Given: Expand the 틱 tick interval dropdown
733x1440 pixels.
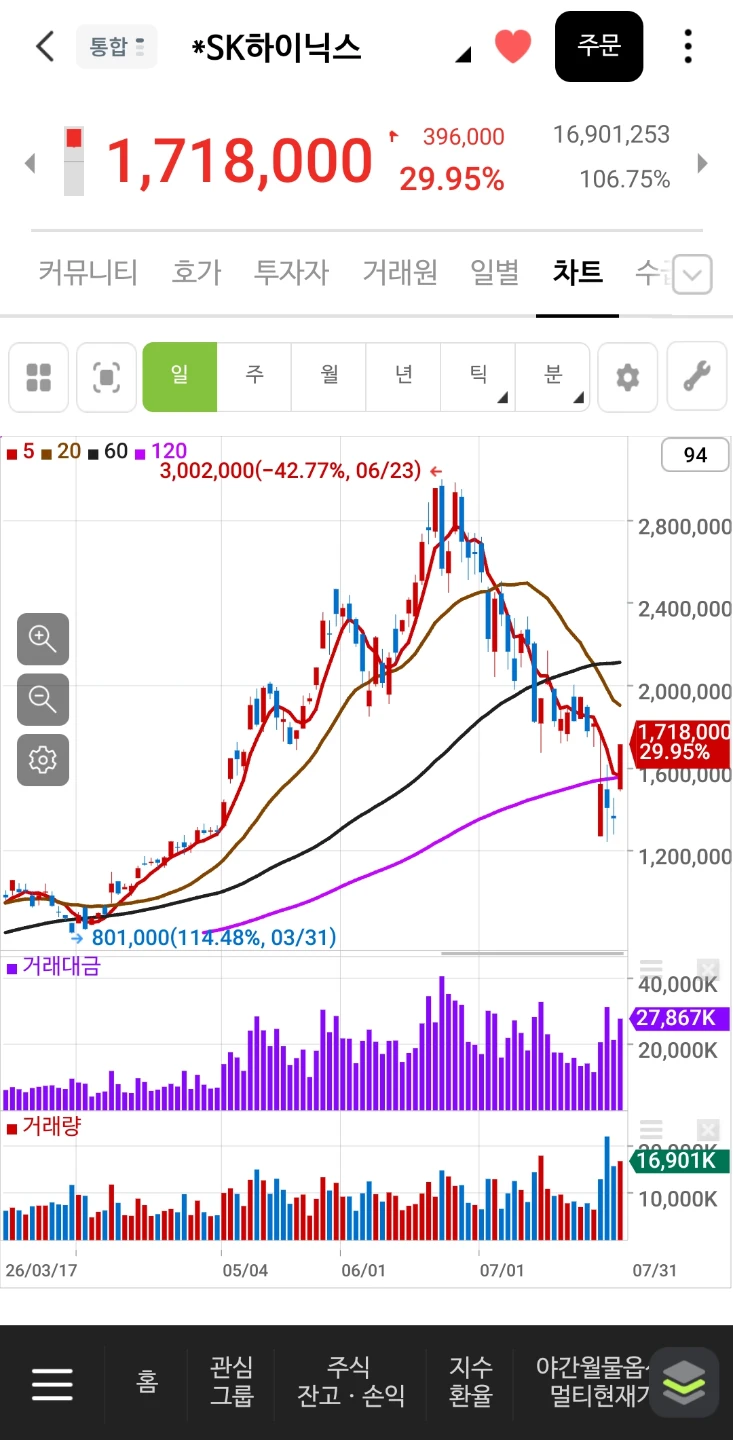Looking at the screenshot, I should point(478,377).
